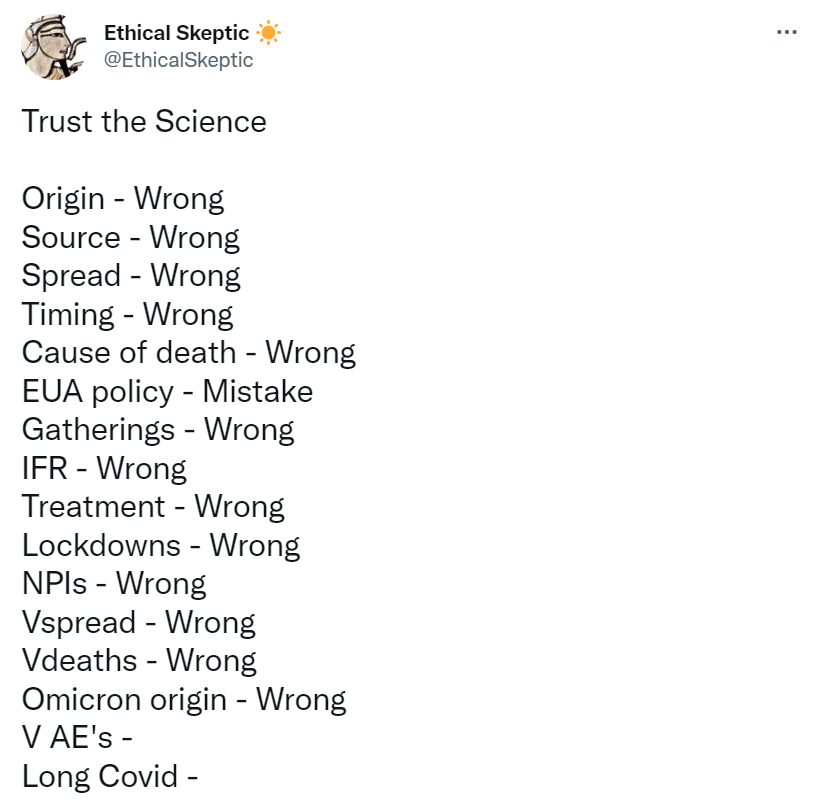Click the "Treatment - Wrong" line
This screenshot has width=815, height=800.
[153, 506]
